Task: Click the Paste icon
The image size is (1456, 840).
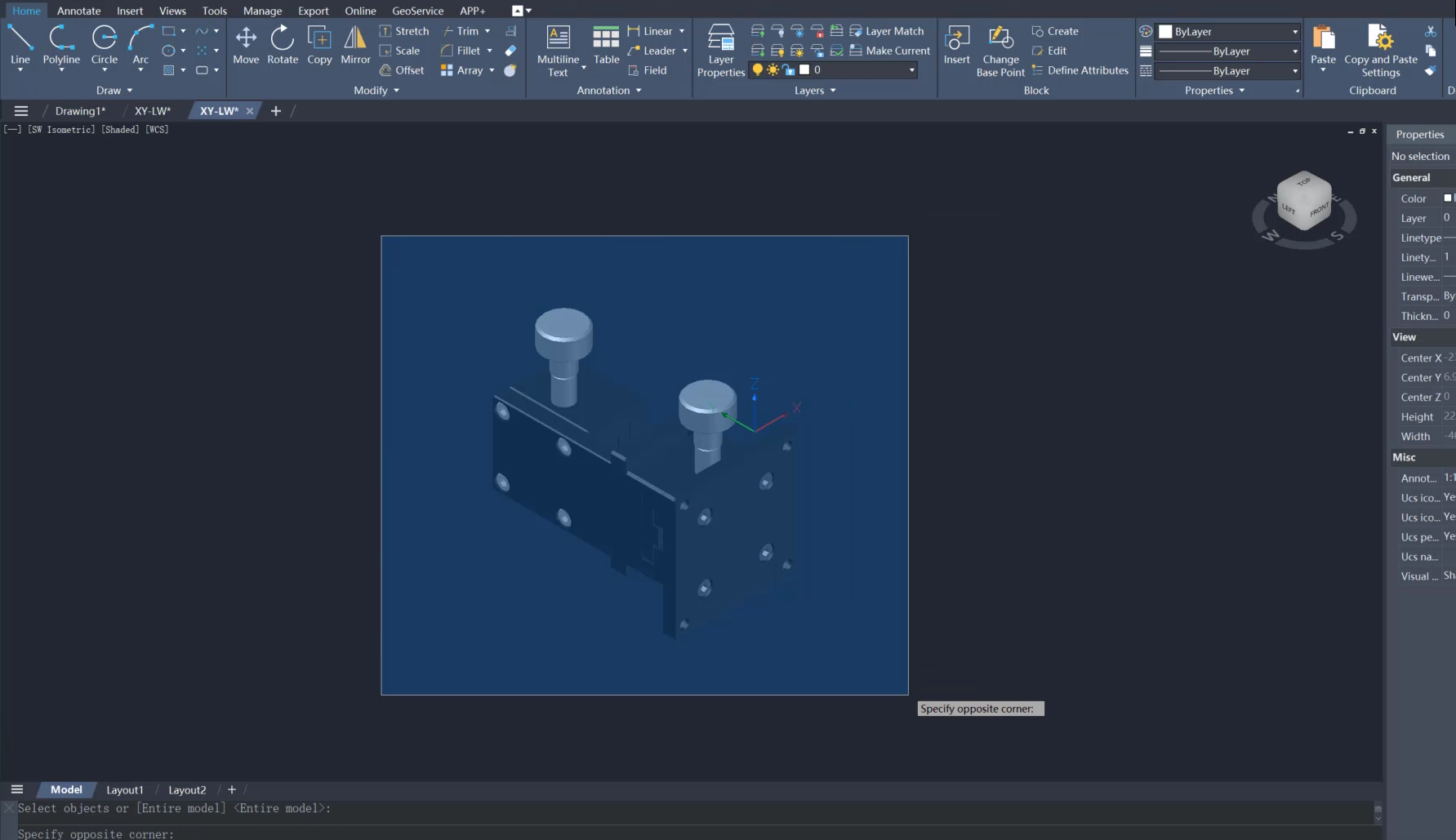Action: [1323, 45]
